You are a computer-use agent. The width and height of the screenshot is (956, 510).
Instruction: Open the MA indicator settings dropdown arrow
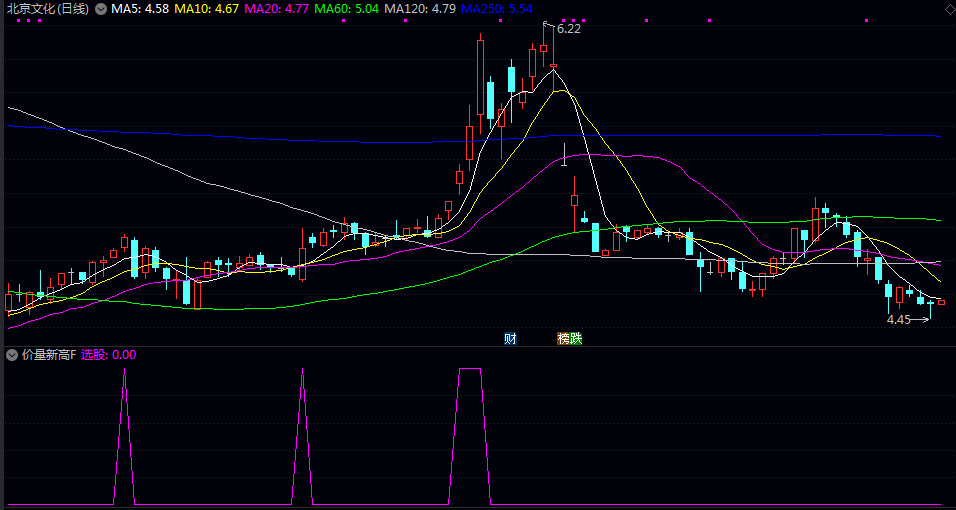(x=100, y=9)
